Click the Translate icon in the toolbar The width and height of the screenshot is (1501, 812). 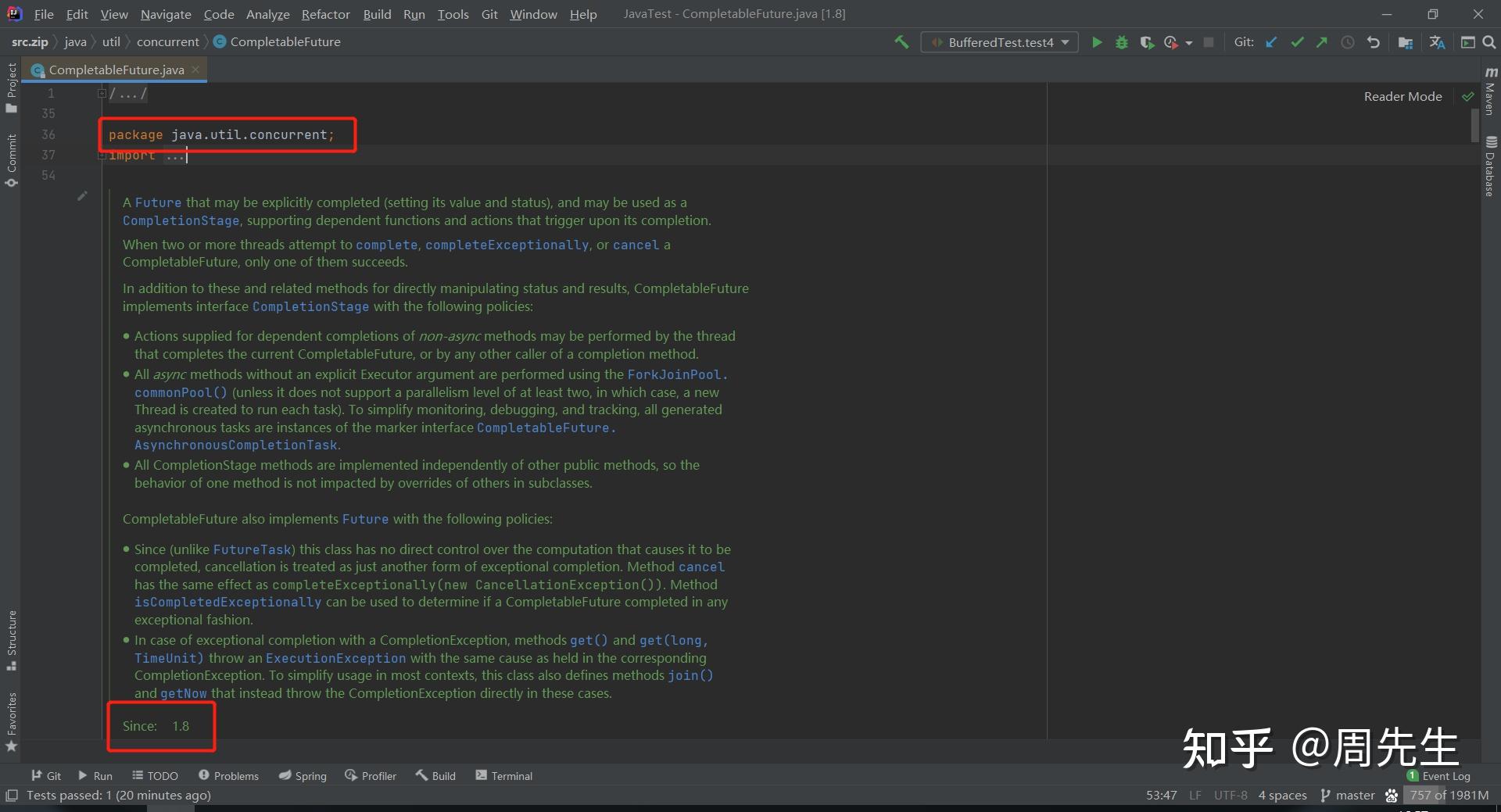(x=1437, y=42)
